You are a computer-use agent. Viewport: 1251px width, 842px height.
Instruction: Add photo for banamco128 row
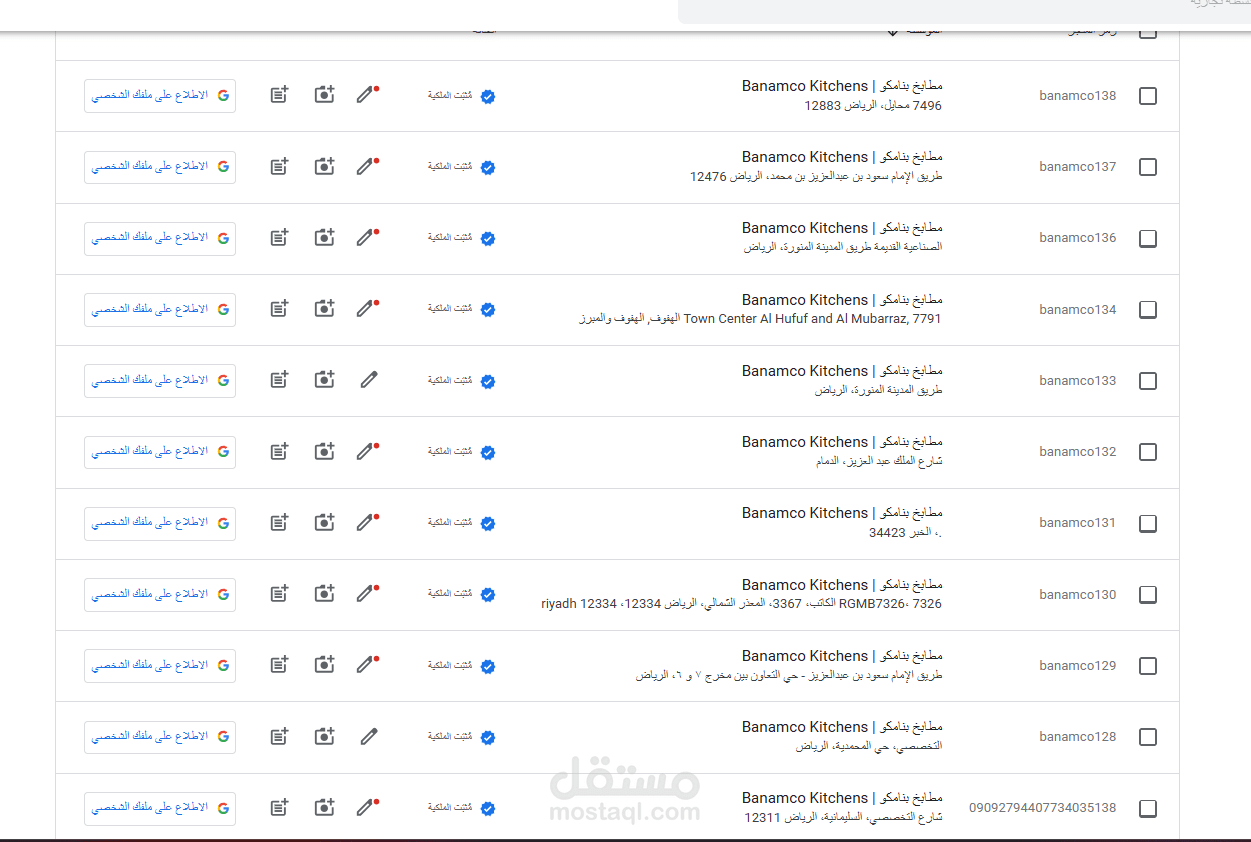(324, 737)
